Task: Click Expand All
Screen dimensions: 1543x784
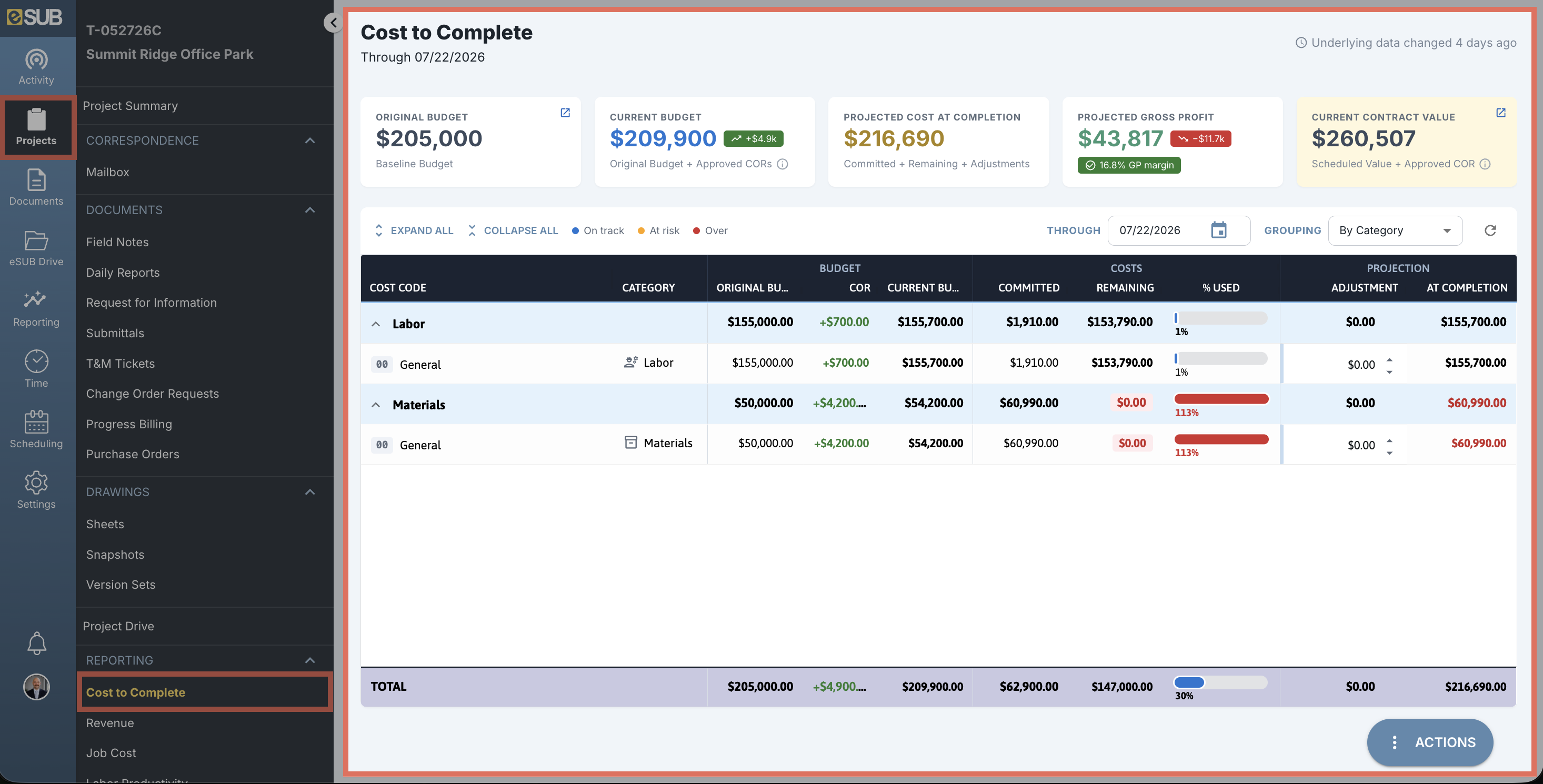Action: [413, 230]
